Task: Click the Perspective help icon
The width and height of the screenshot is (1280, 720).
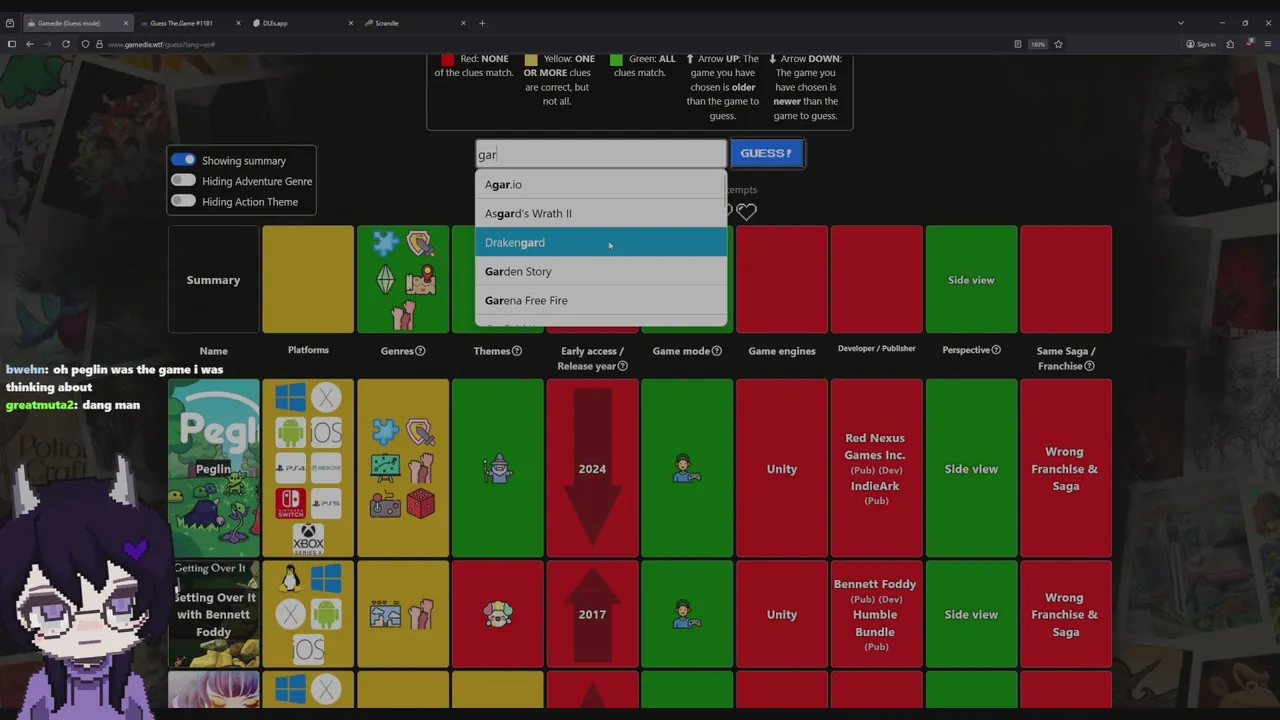Action: click(x=996, y=350)
